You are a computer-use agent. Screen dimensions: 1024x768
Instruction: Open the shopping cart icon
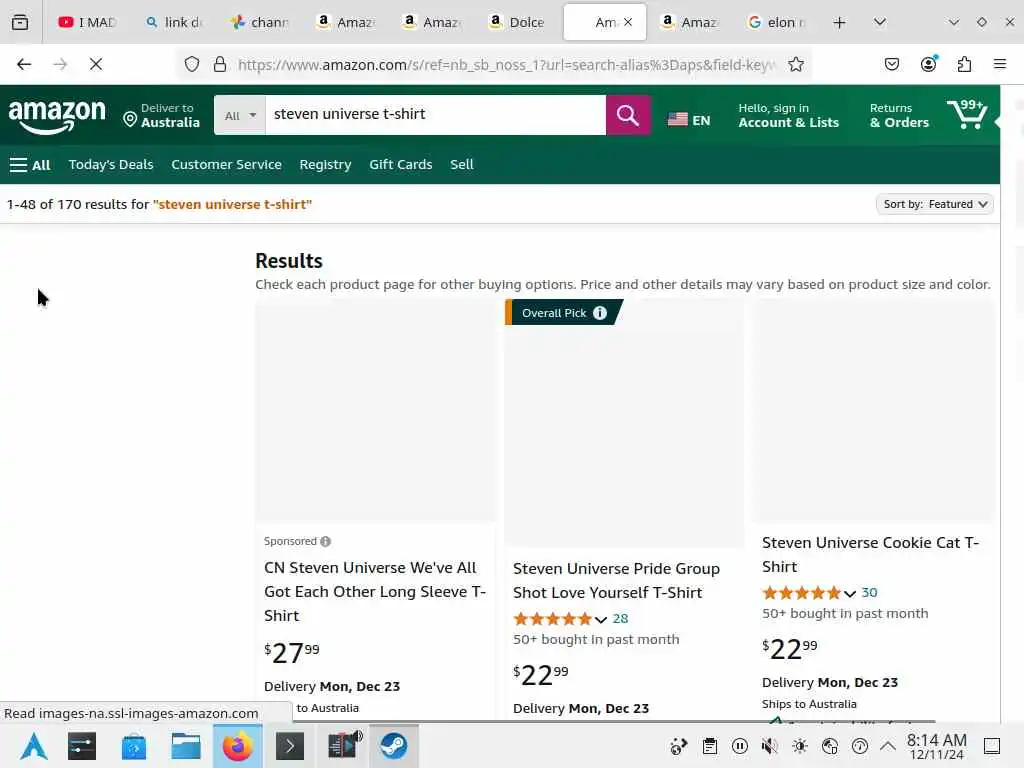pos(967,115)
